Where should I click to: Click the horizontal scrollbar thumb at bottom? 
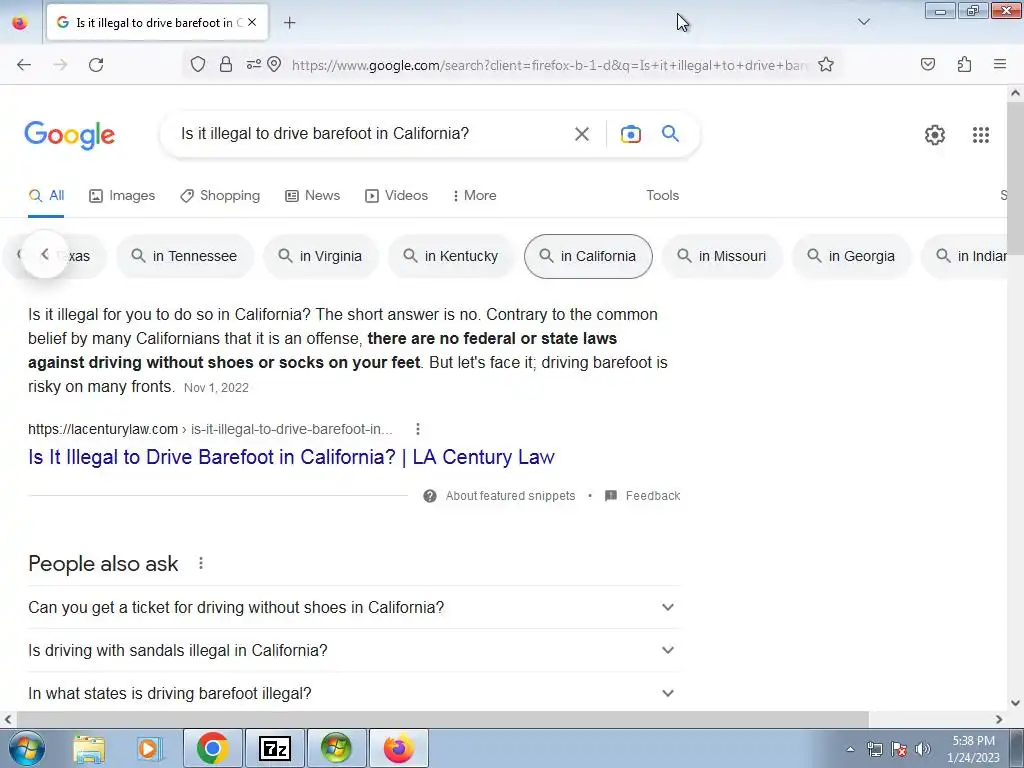441,719
